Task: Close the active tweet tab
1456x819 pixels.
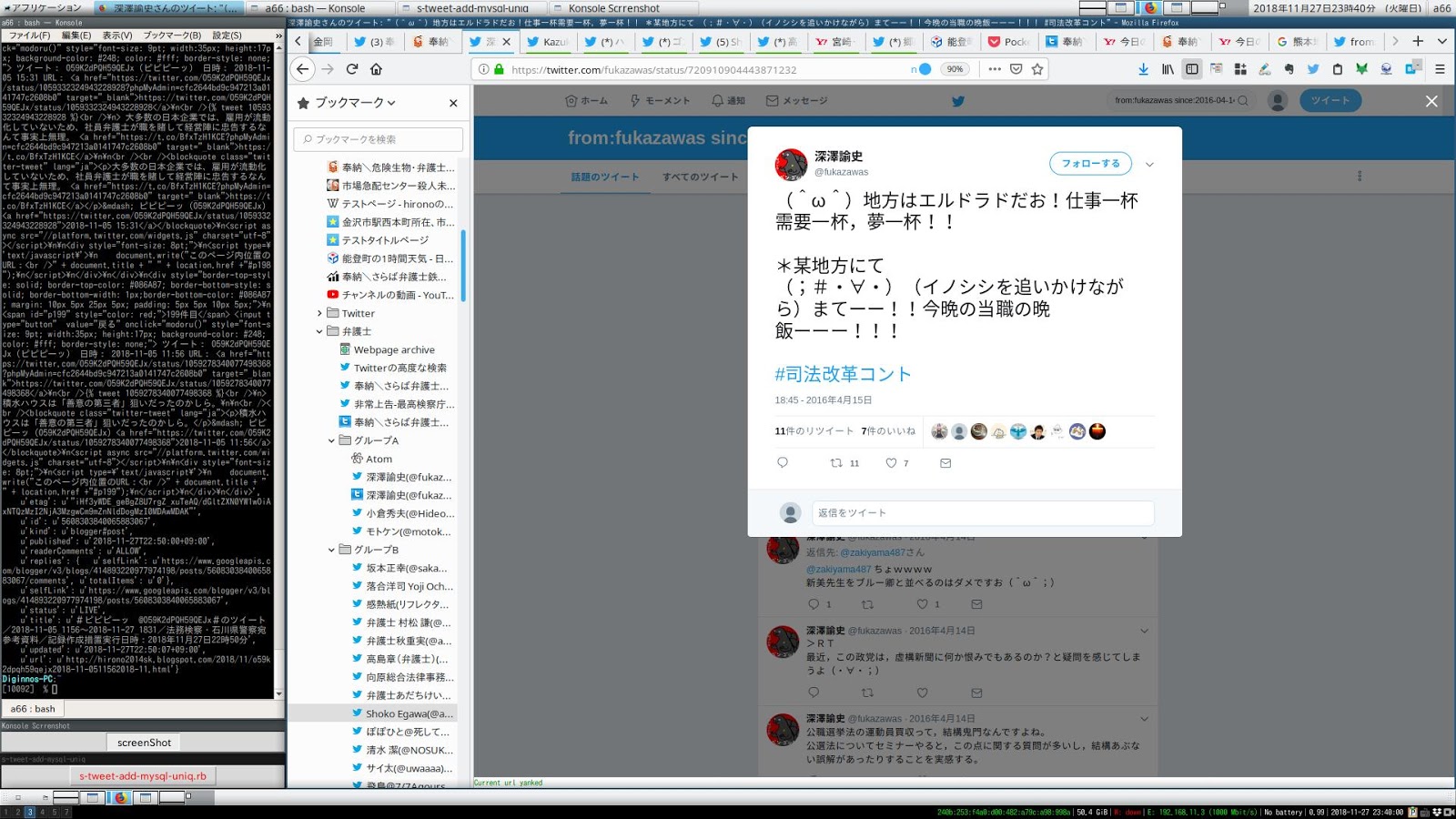Action: [507, 41]
